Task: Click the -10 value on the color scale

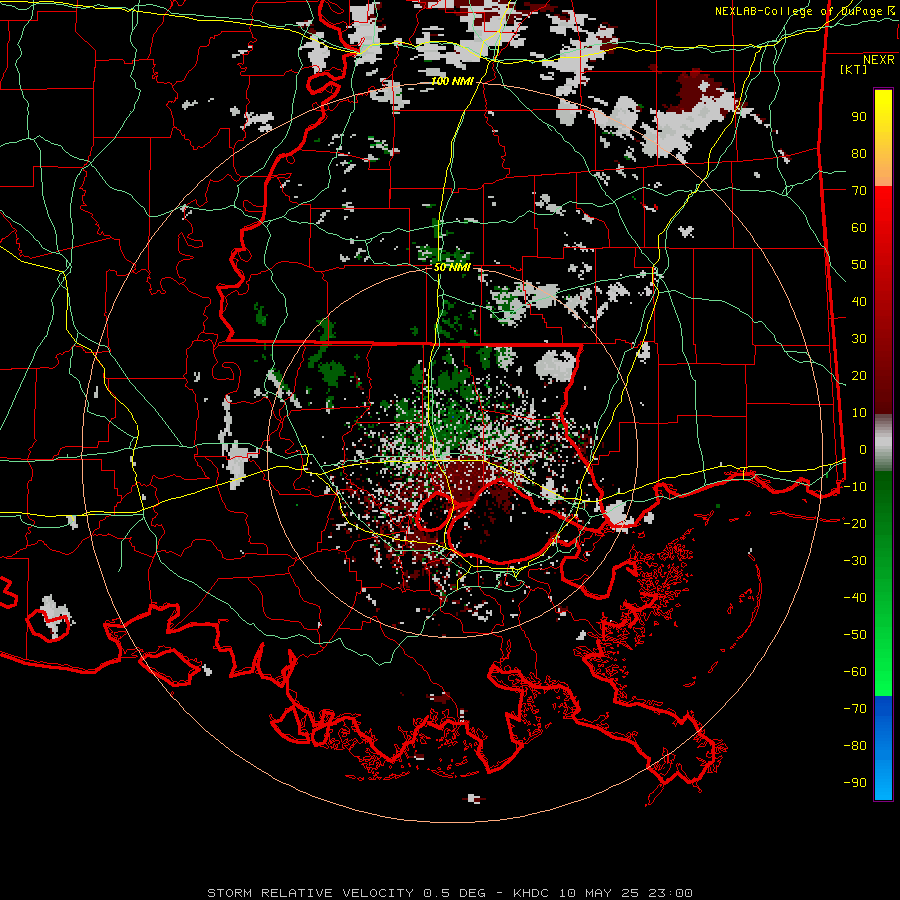Action: point(855,487)
